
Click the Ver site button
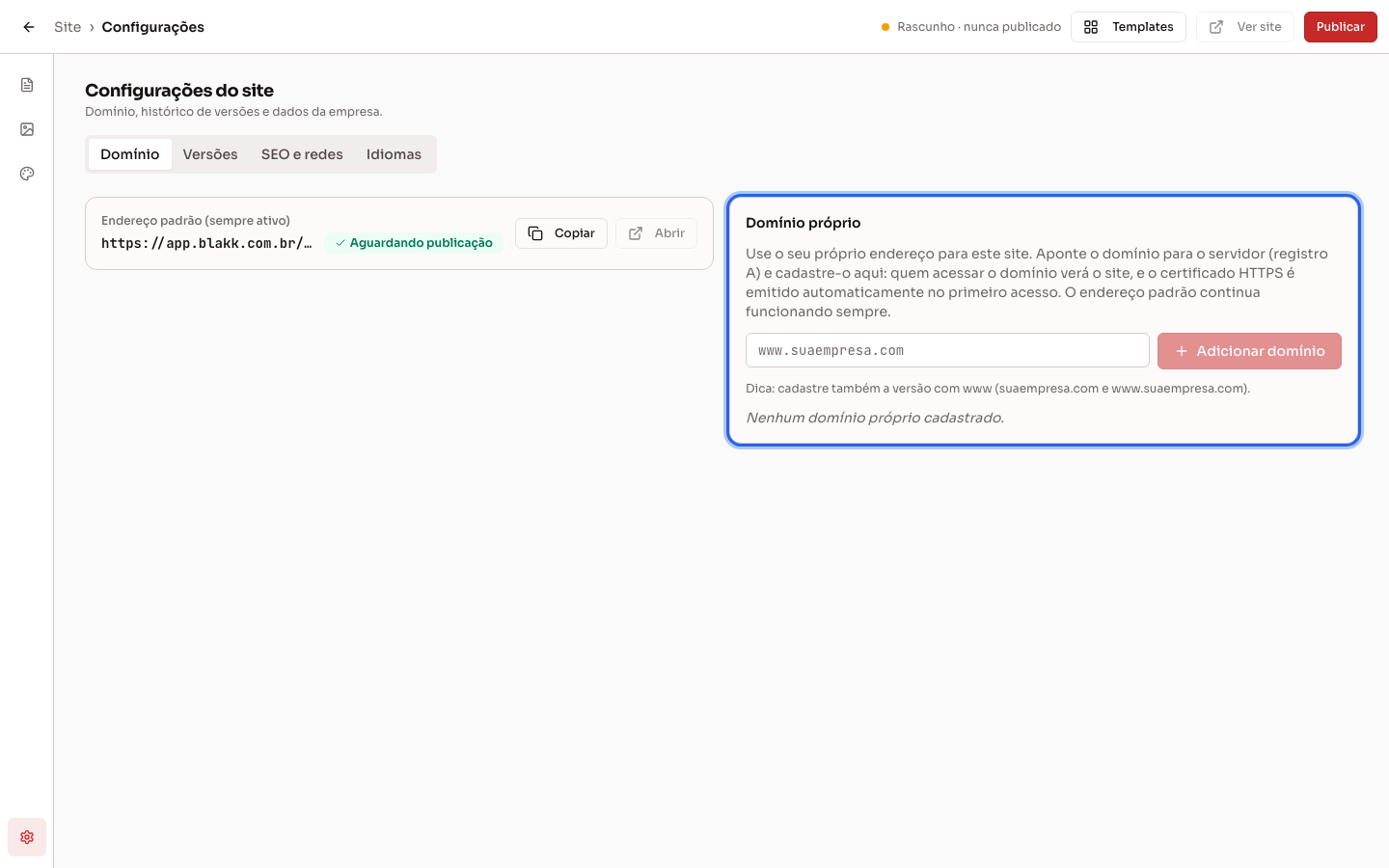tap(1245, 27)
